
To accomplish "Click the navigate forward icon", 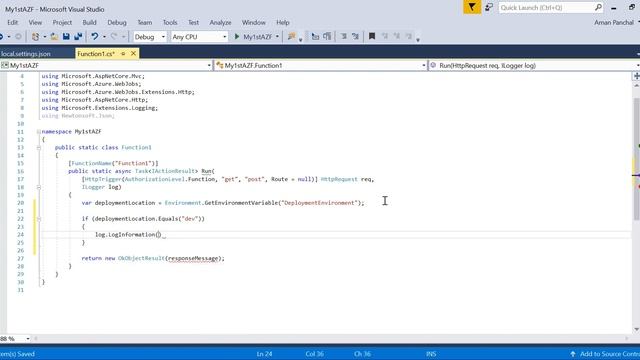I will (x=18, y=37).
